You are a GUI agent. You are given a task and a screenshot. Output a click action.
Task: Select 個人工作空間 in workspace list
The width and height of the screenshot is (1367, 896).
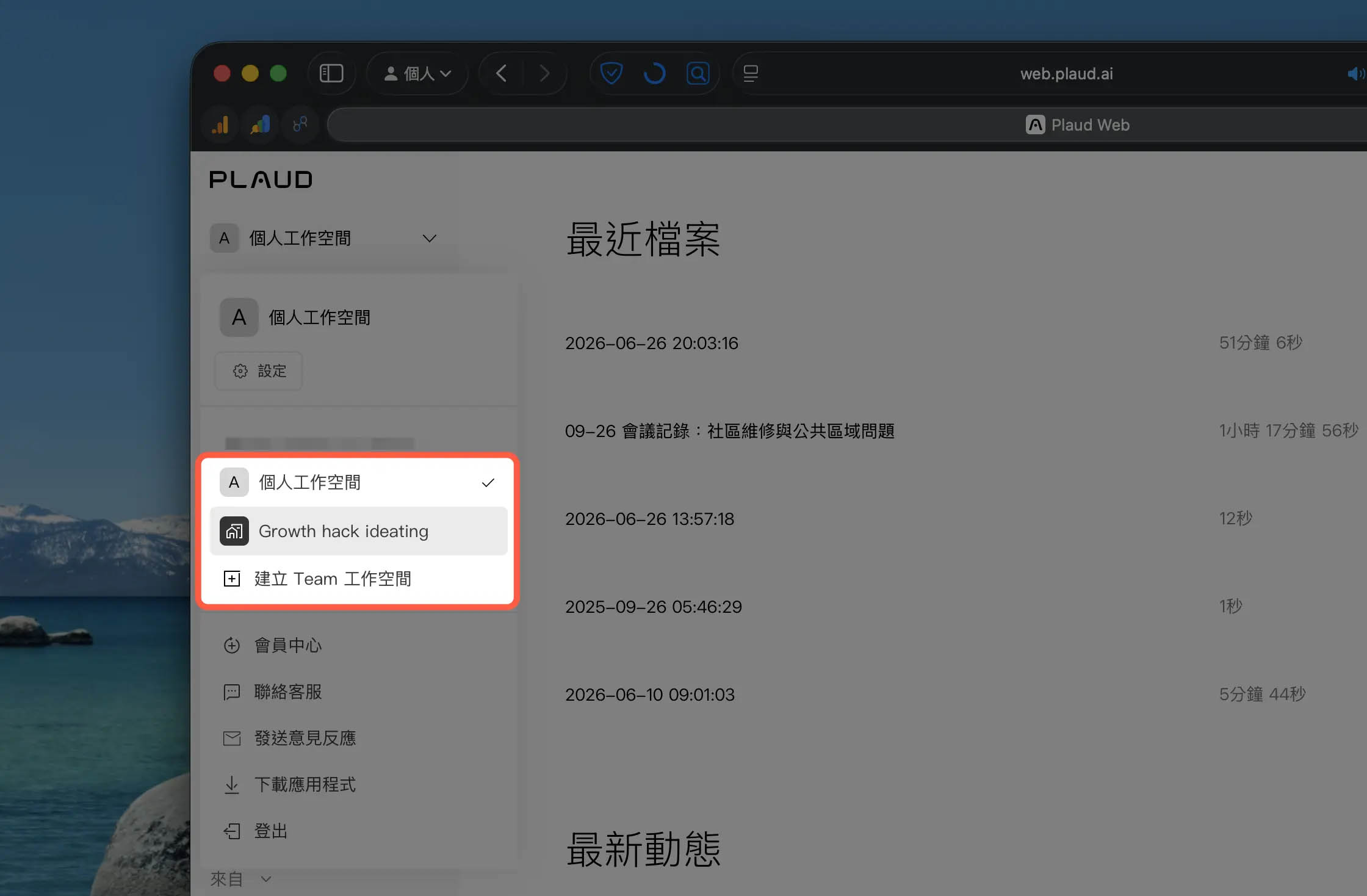coord(359,482)
